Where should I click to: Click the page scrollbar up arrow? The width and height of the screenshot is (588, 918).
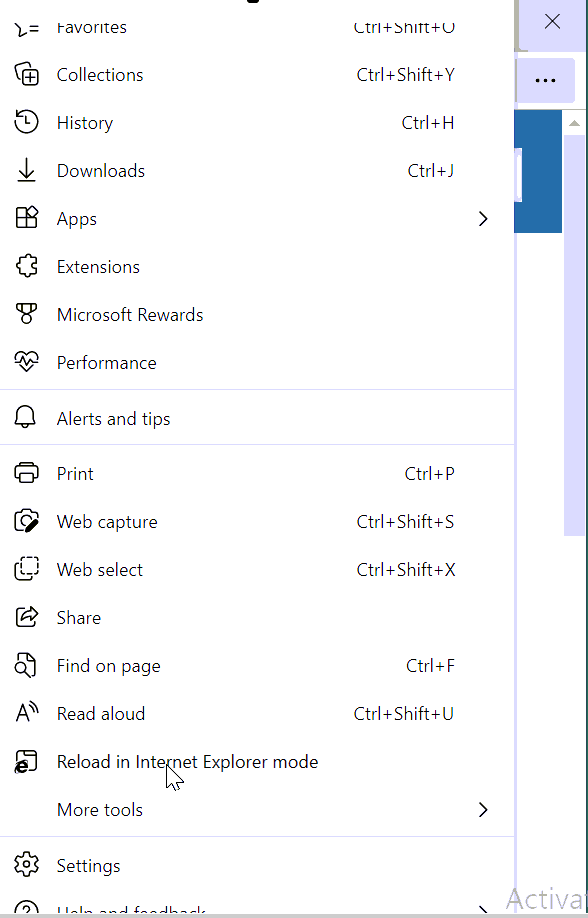(x=575, y=124)
